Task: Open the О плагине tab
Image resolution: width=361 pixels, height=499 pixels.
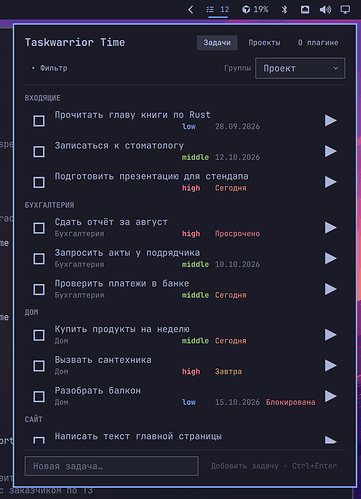Action: tap(318, 43)
